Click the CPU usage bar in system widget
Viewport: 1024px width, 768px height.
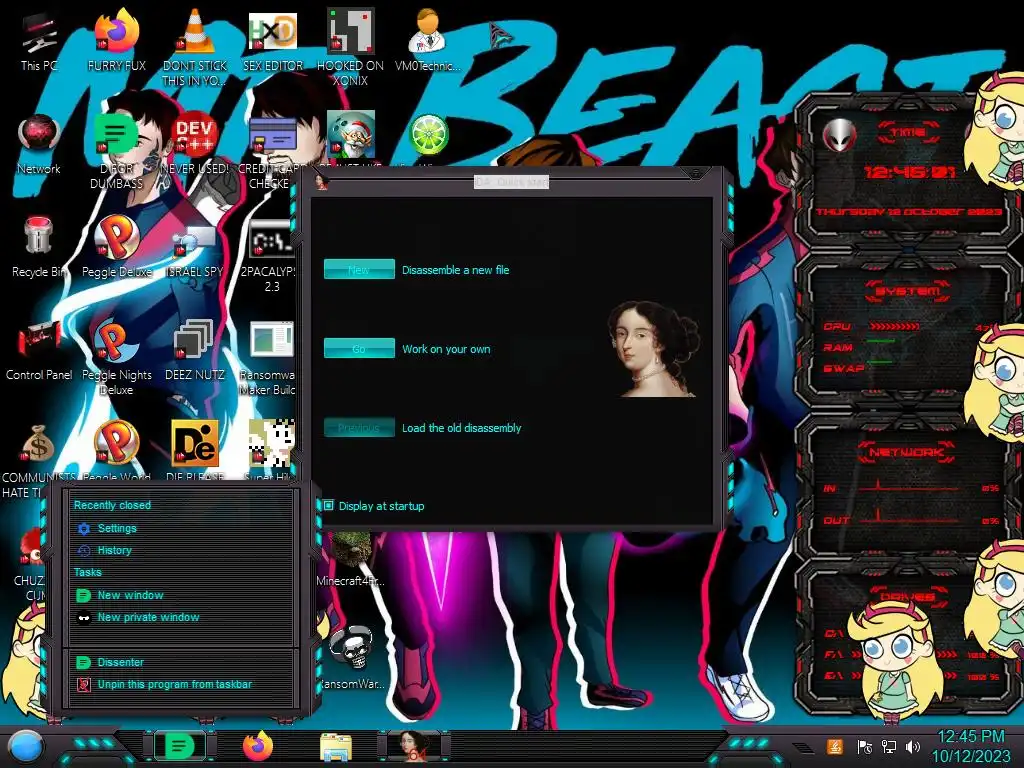(x=894, y=326)
